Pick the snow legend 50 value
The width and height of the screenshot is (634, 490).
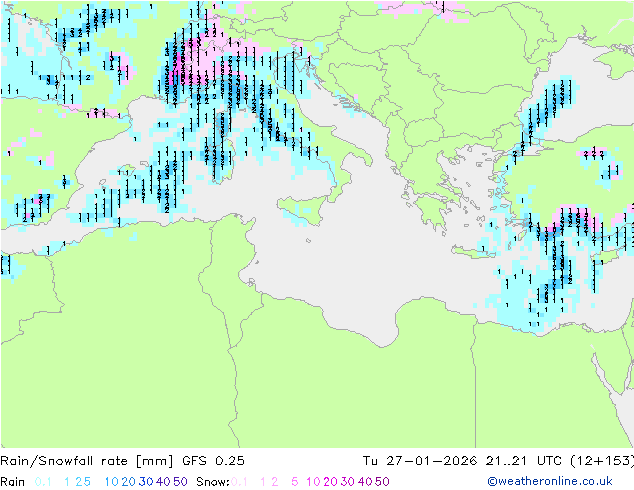coord(382,482)
